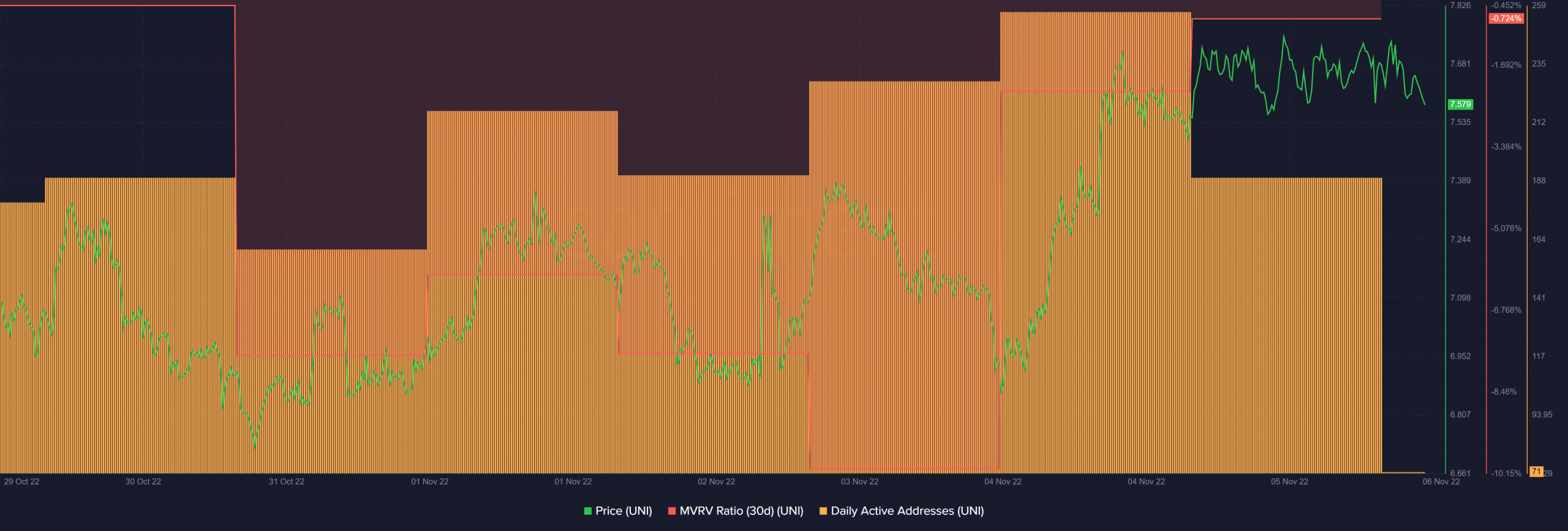Click the red MVRV Ratio legend color square
The image size is (1568, 531).
click(x=672, y=511)
